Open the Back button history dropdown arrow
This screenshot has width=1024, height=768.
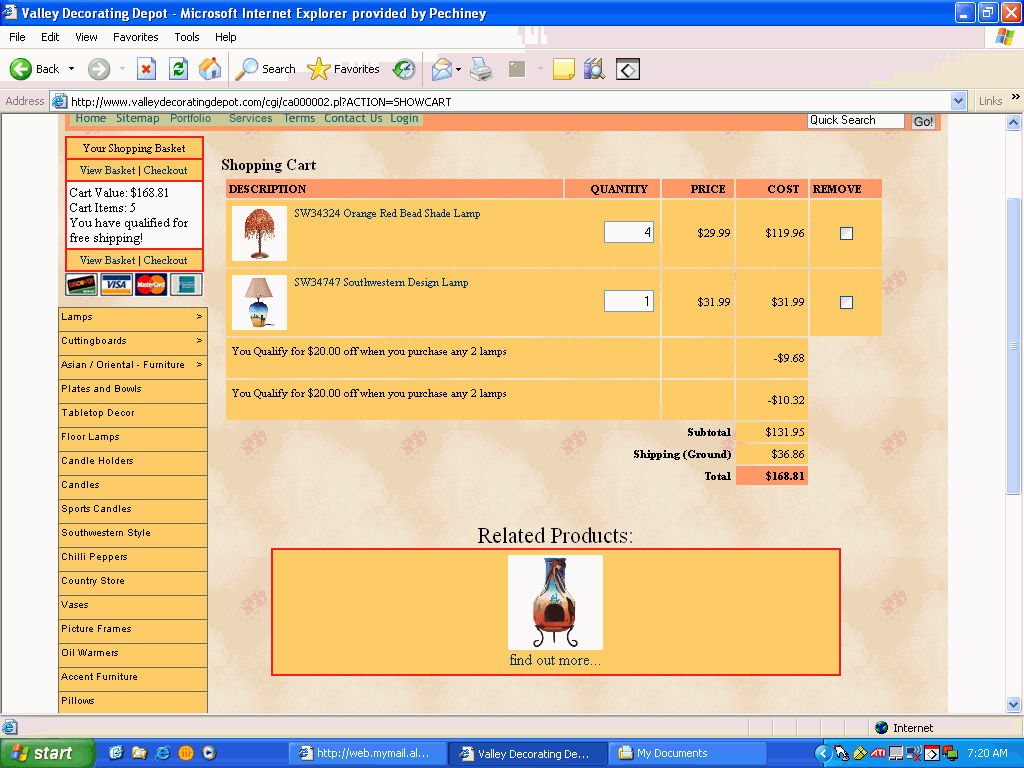tap(71, 69)
